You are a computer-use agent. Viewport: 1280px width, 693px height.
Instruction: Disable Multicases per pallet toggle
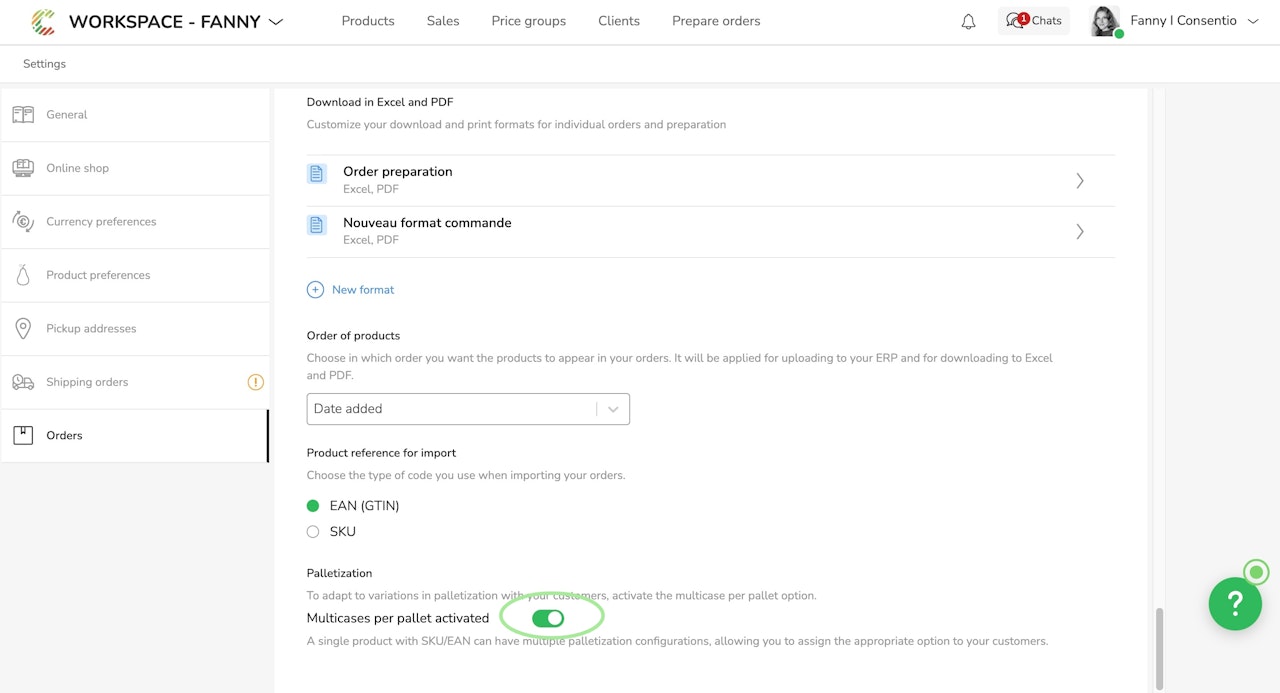coord(548,618)
